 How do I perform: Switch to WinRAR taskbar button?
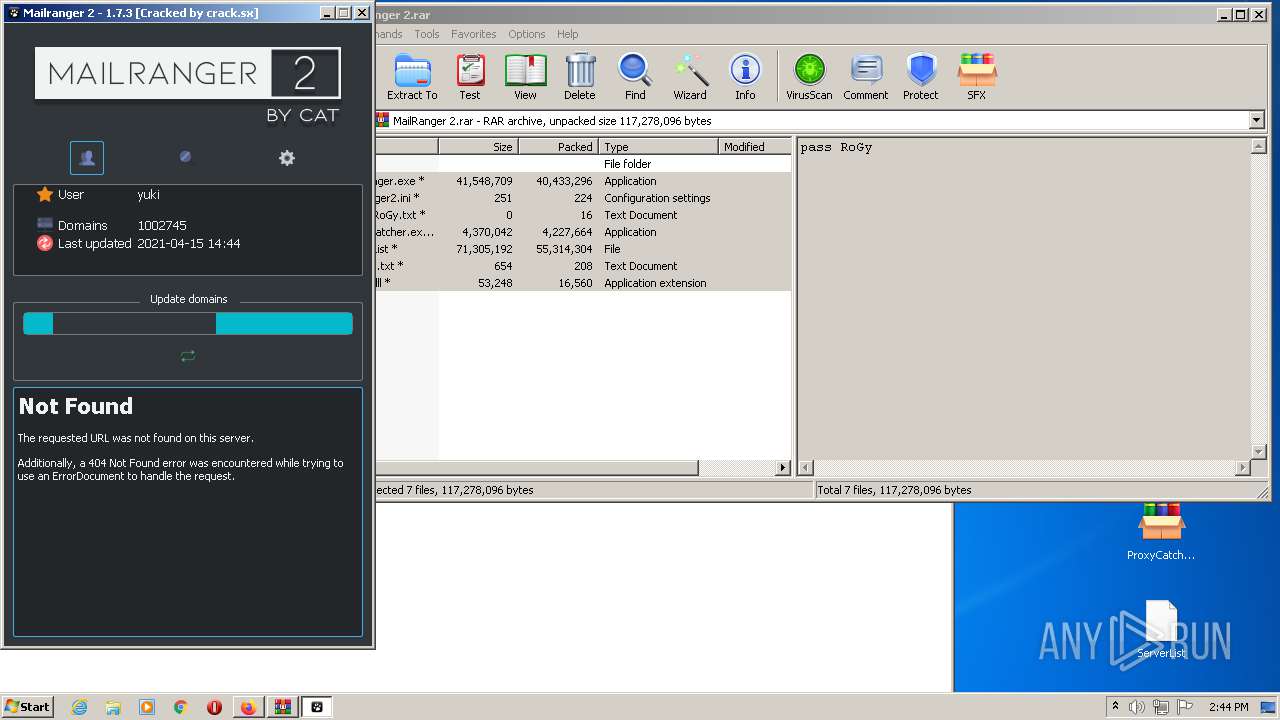pos(283,707)
